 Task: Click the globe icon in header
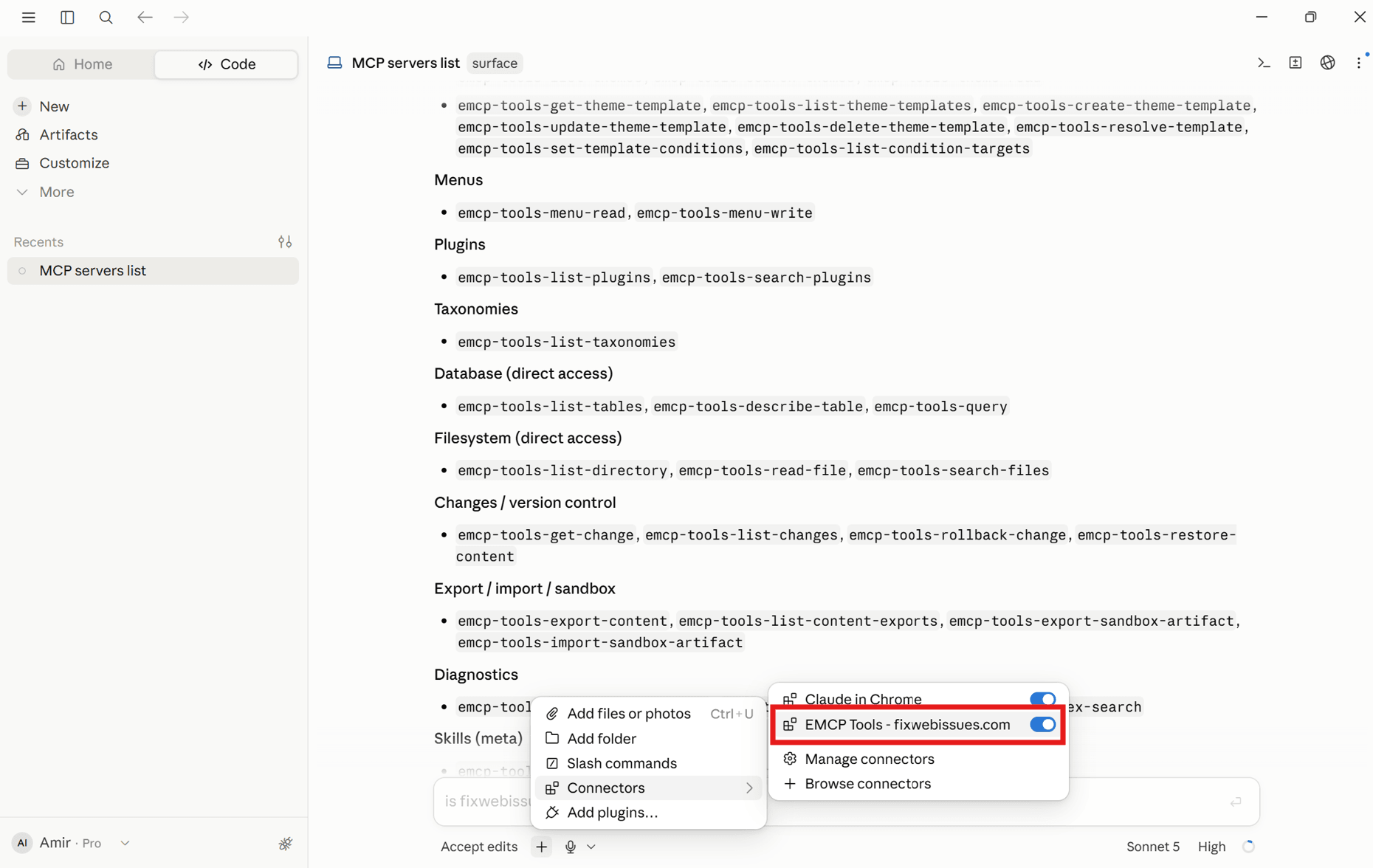point(1327,63)
